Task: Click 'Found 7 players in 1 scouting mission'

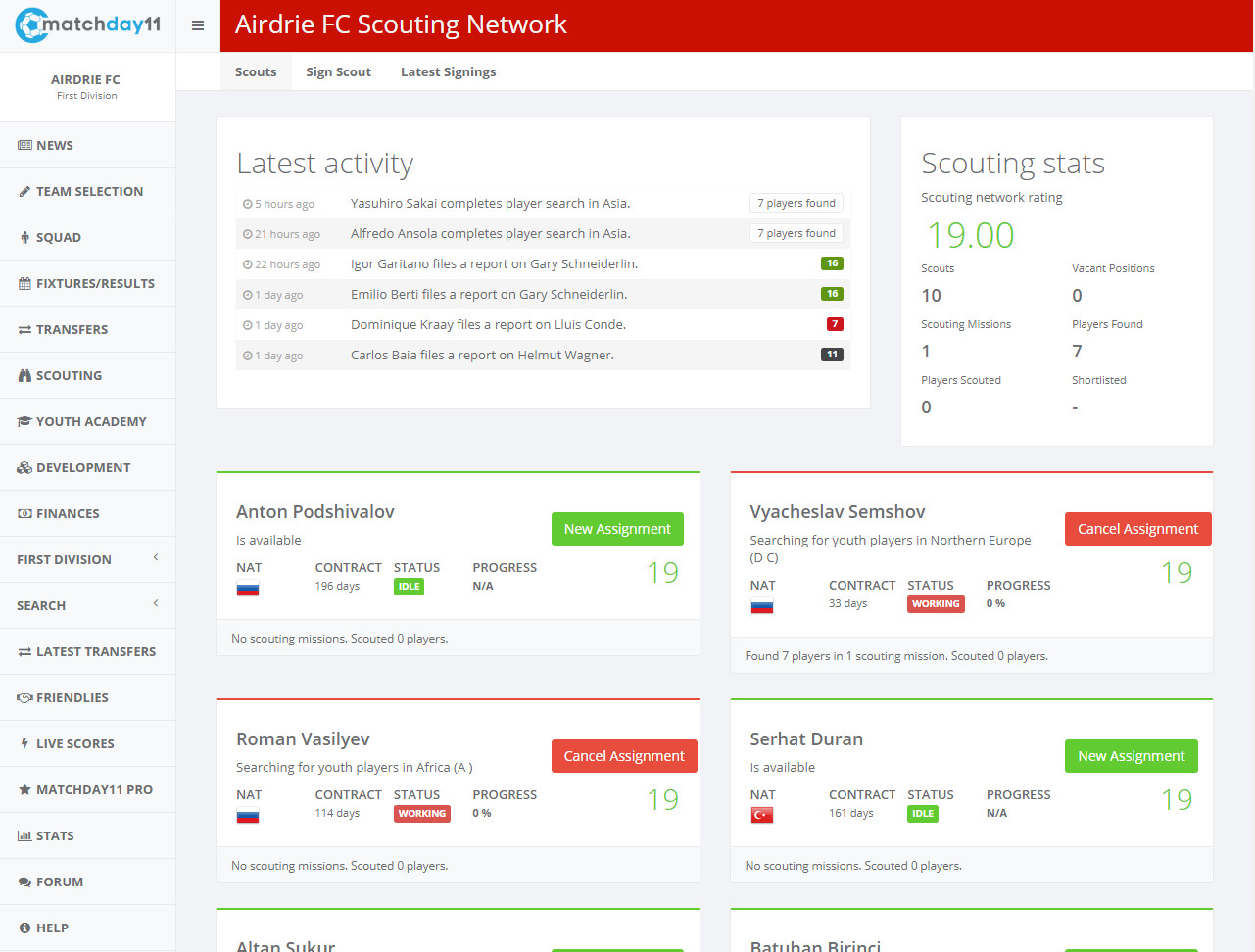Action: pos(846,656)
